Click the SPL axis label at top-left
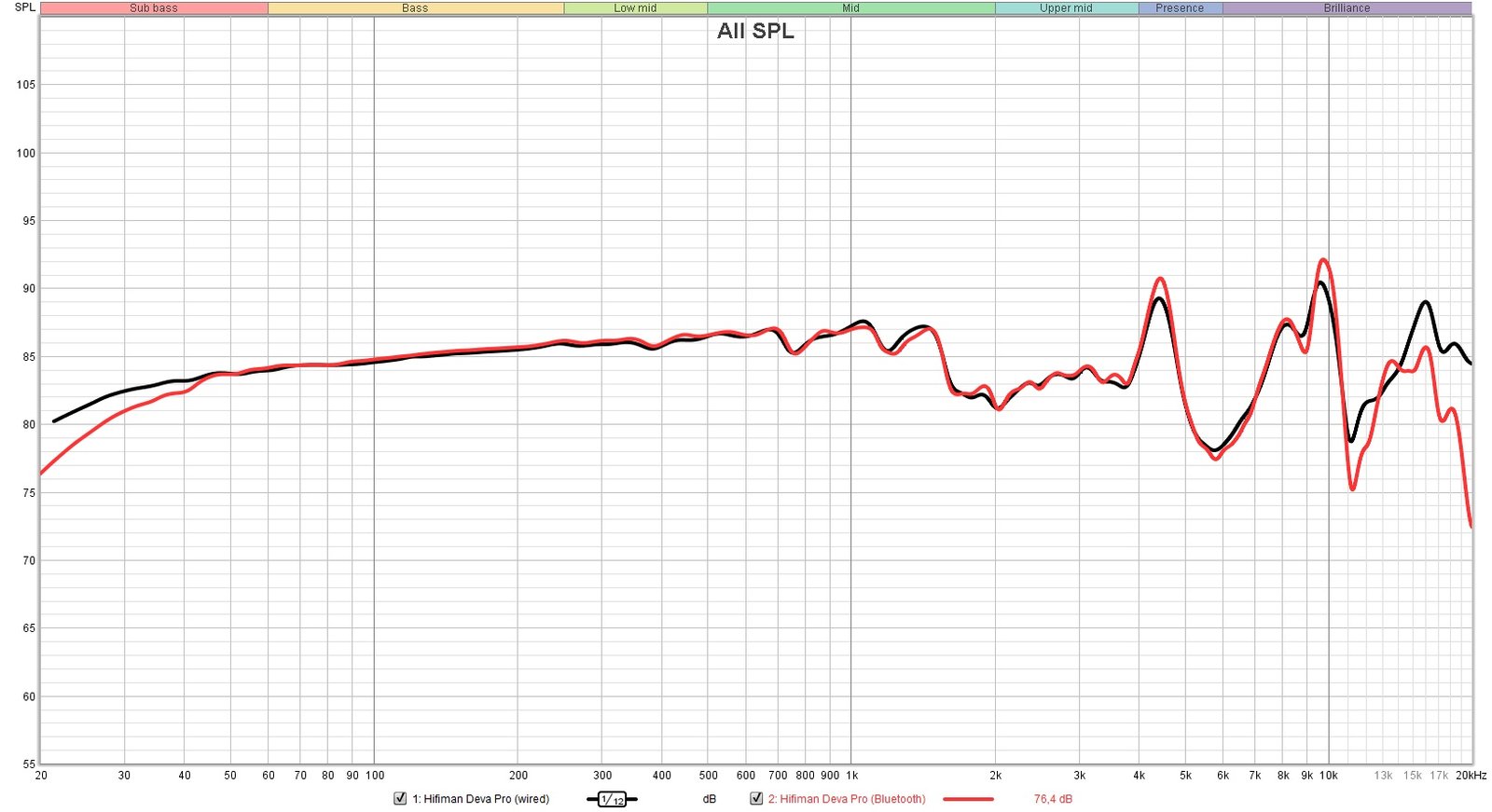Screen dimensions: 1492x812 tap(25, 7)
